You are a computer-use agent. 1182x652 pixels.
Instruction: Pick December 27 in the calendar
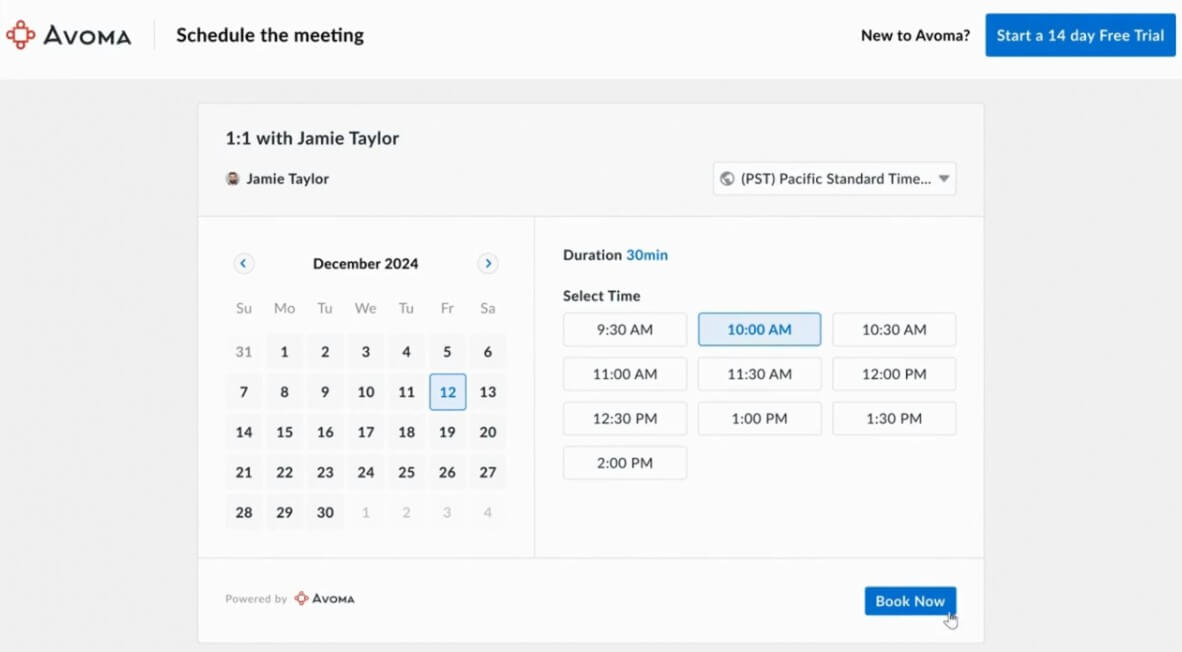(488, 472)
